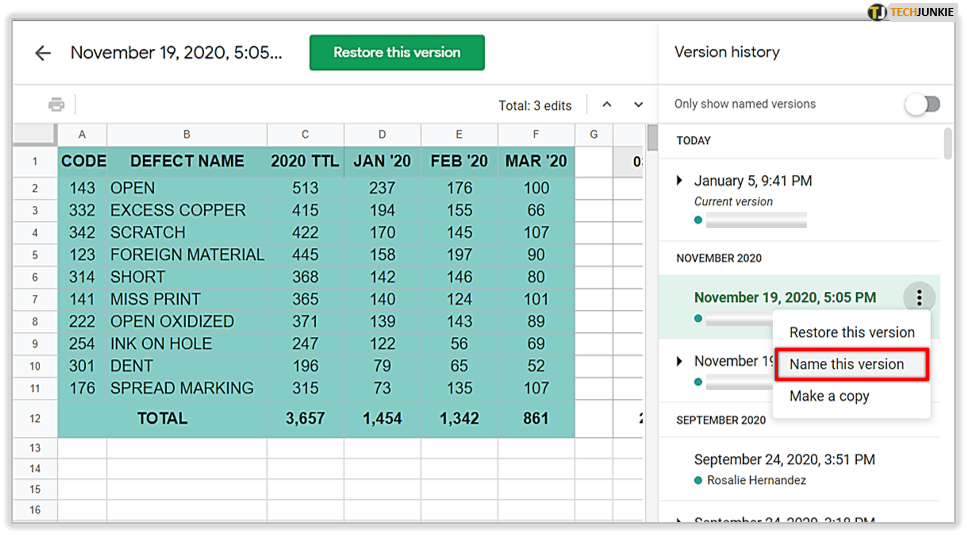Screen dimensions: 967x535
Task: Click the DEFECT NAME header cell
Action: [186, 161]
